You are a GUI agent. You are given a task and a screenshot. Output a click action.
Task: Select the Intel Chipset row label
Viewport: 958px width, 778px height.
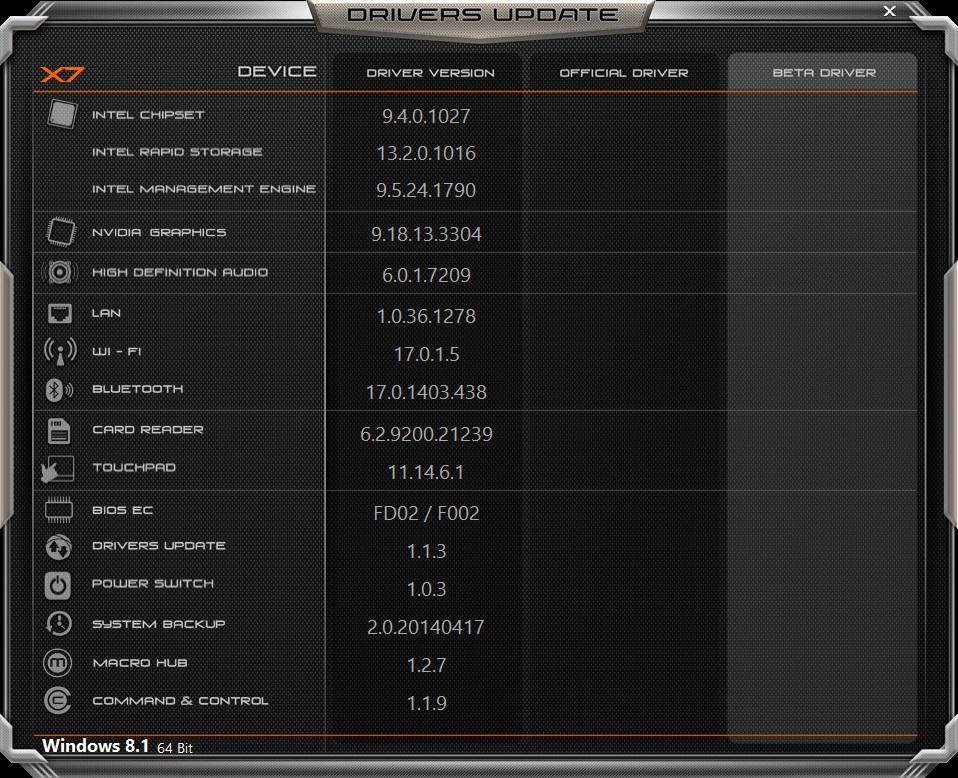[148, 115]
